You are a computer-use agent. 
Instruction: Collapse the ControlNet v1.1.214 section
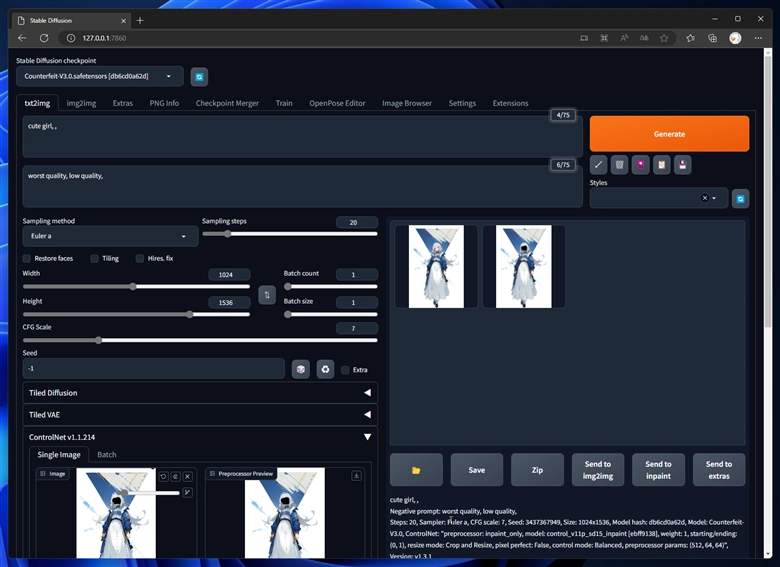[200, 437]
